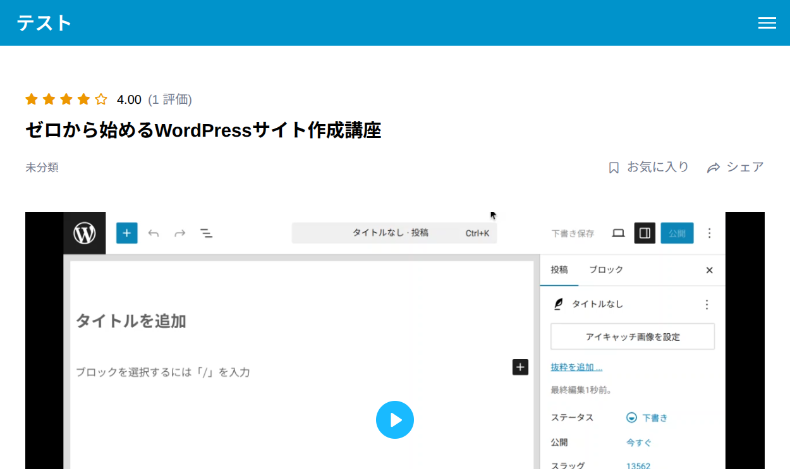
Task: Click the black inline add-block plus button
Action: point(520,367)
